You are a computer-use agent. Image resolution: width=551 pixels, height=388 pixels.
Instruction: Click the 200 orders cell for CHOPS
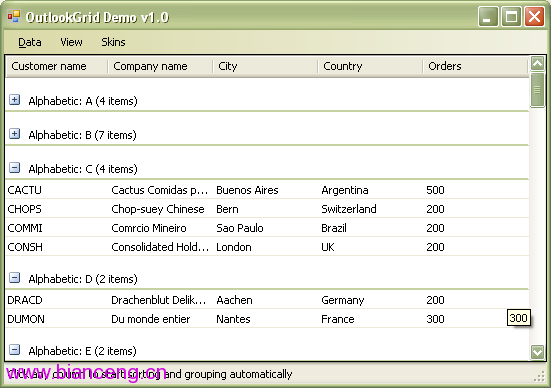click(477, 209)
